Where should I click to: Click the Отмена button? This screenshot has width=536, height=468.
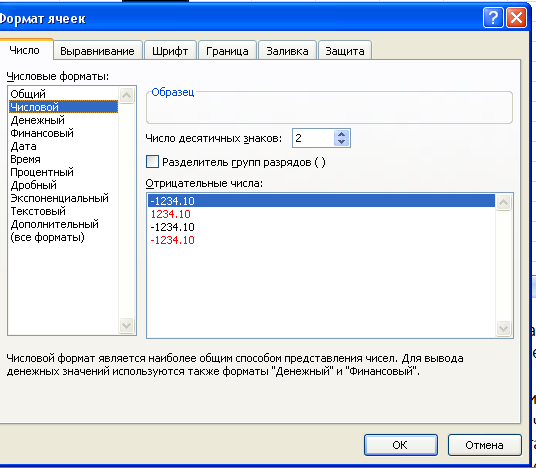(484, 445)
